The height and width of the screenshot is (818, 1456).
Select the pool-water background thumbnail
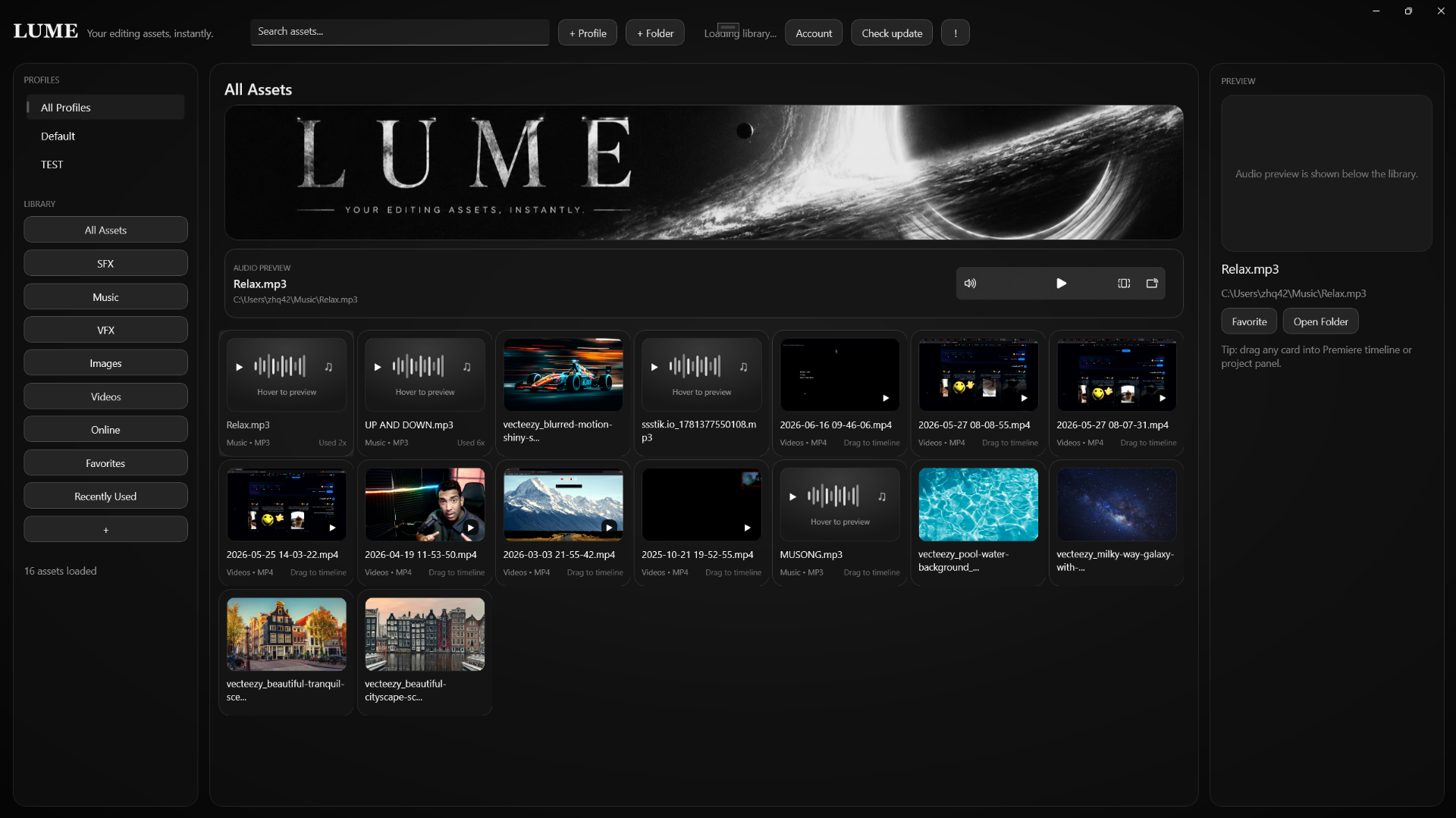coord(978,504)
